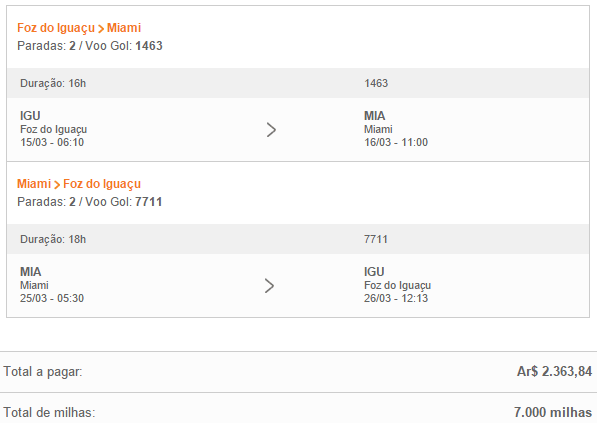Viewport: 597px width, 423px height.
Task: Open the Miami > Foz do Iguaçu route heading
Action: point(79,184)
